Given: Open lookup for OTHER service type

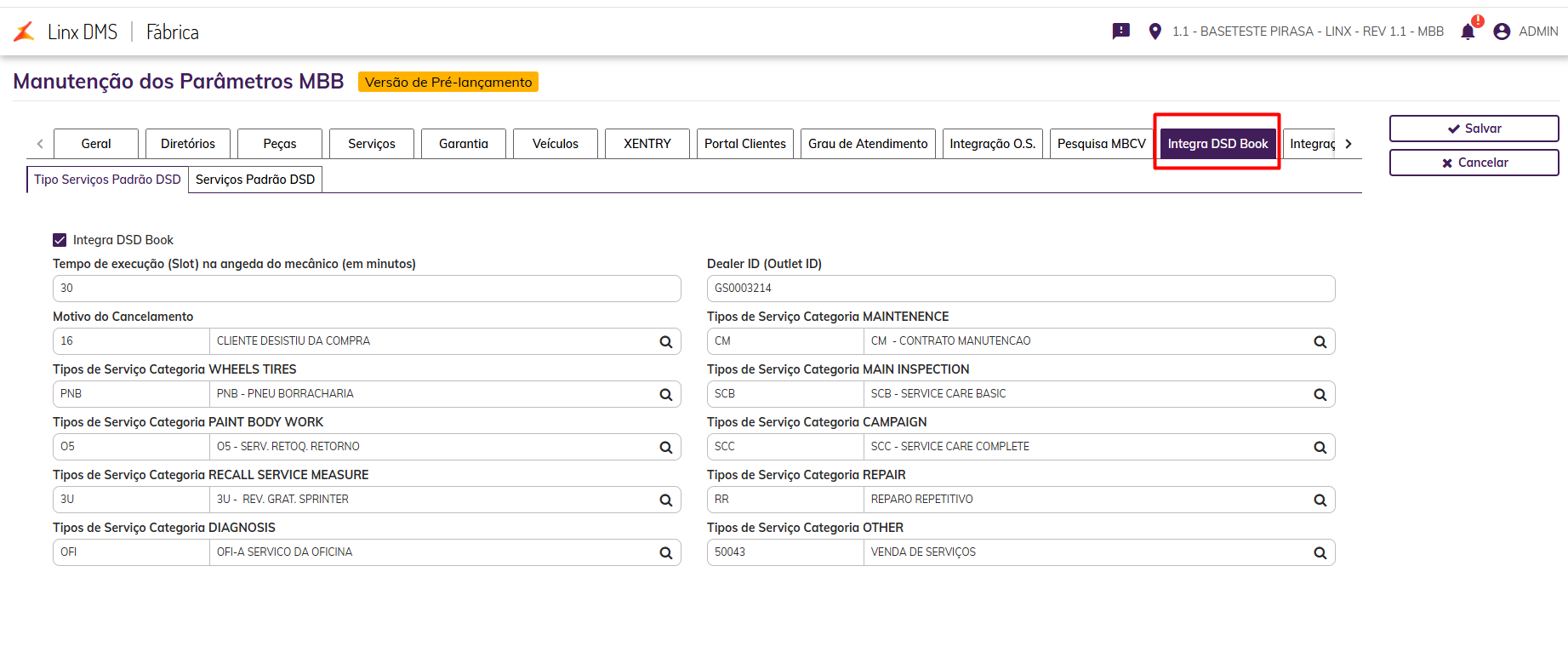Looking at the screenshot, I should tap(1320, 552).
